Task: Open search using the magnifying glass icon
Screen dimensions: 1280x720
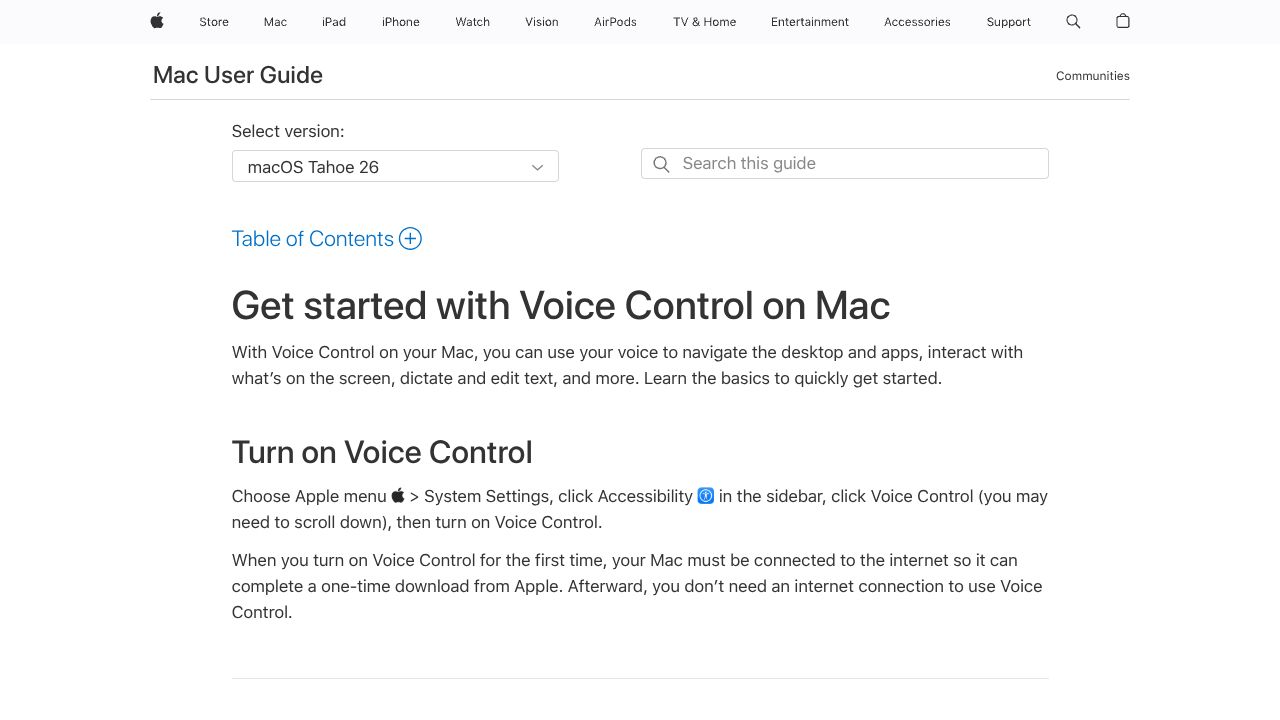Action: [x=1073, y=21]
